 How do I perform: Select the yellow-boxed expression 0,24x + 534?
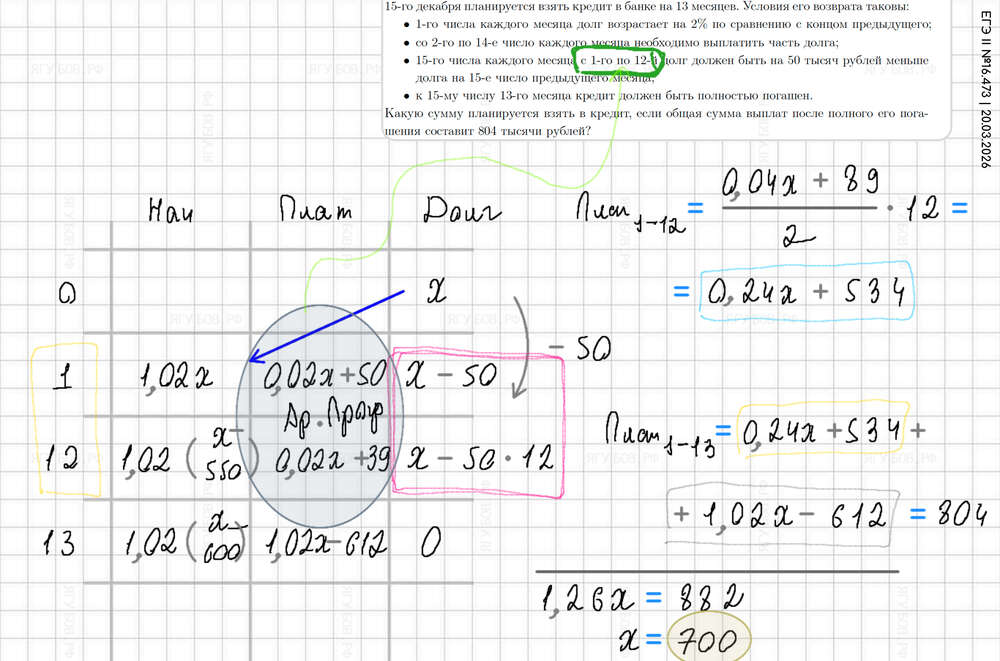click(822, 430)
